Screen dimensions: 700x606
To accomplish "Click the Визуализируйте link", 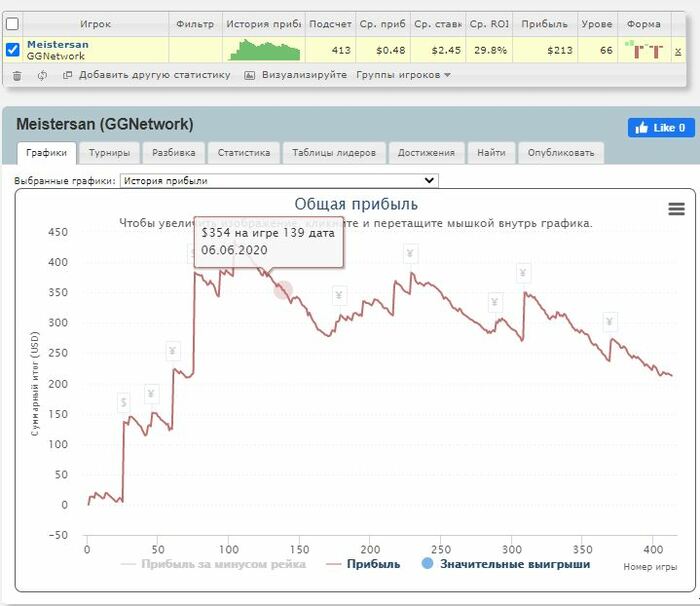I will click(304, 75).
